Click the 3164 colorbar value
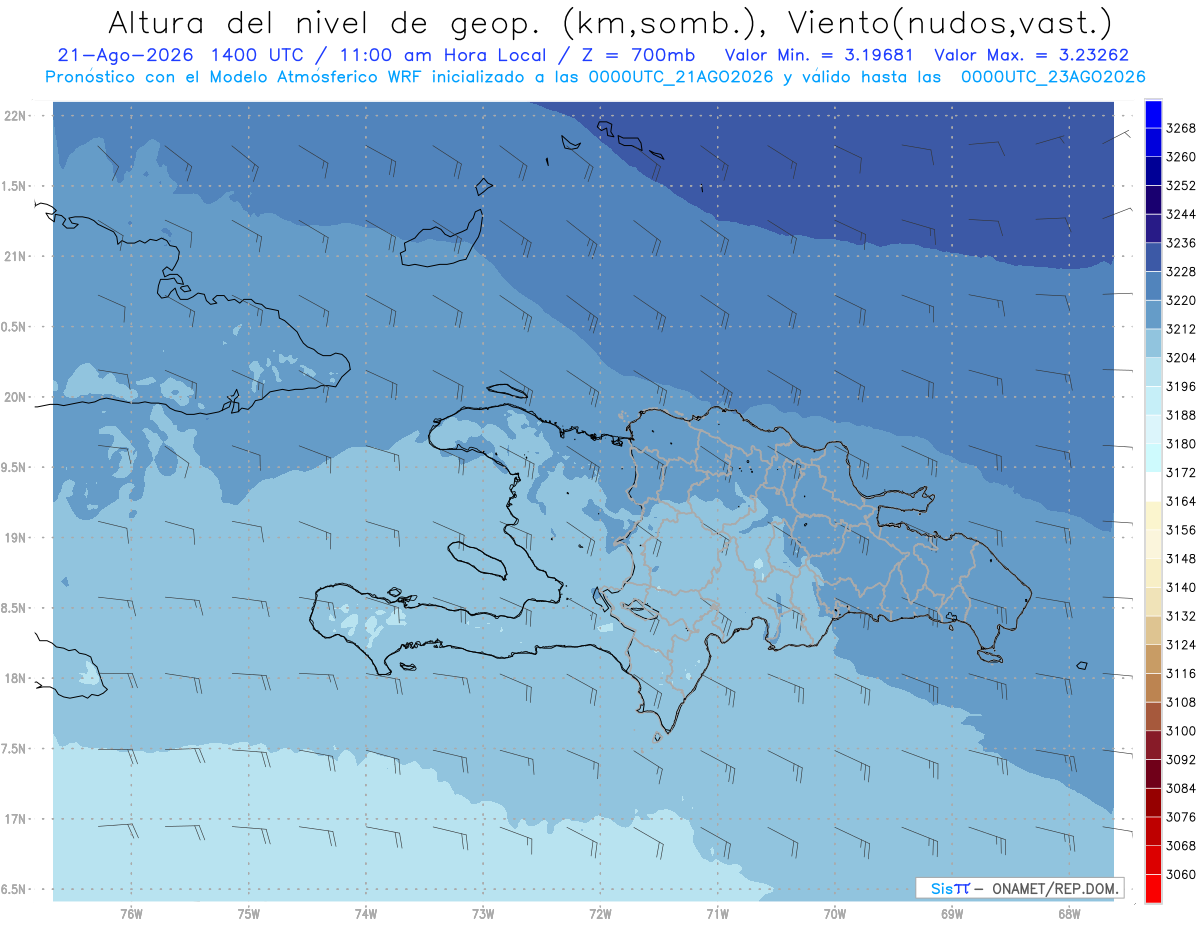The image size is (1200, 927). (x=1181, y=501)
